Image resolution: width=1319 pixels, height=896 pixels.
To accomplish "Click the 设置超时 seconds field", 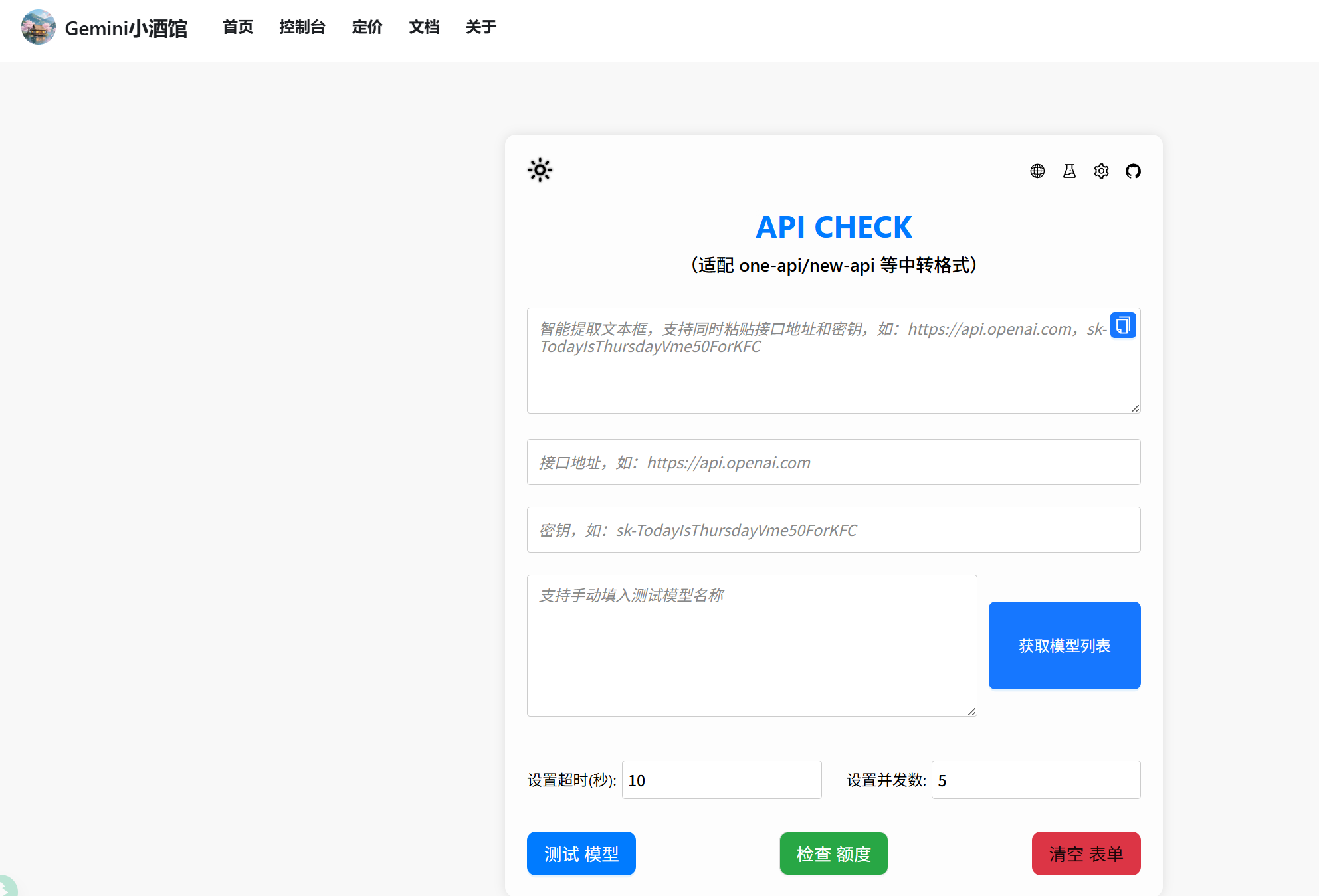I will click(x=721, y=780).
